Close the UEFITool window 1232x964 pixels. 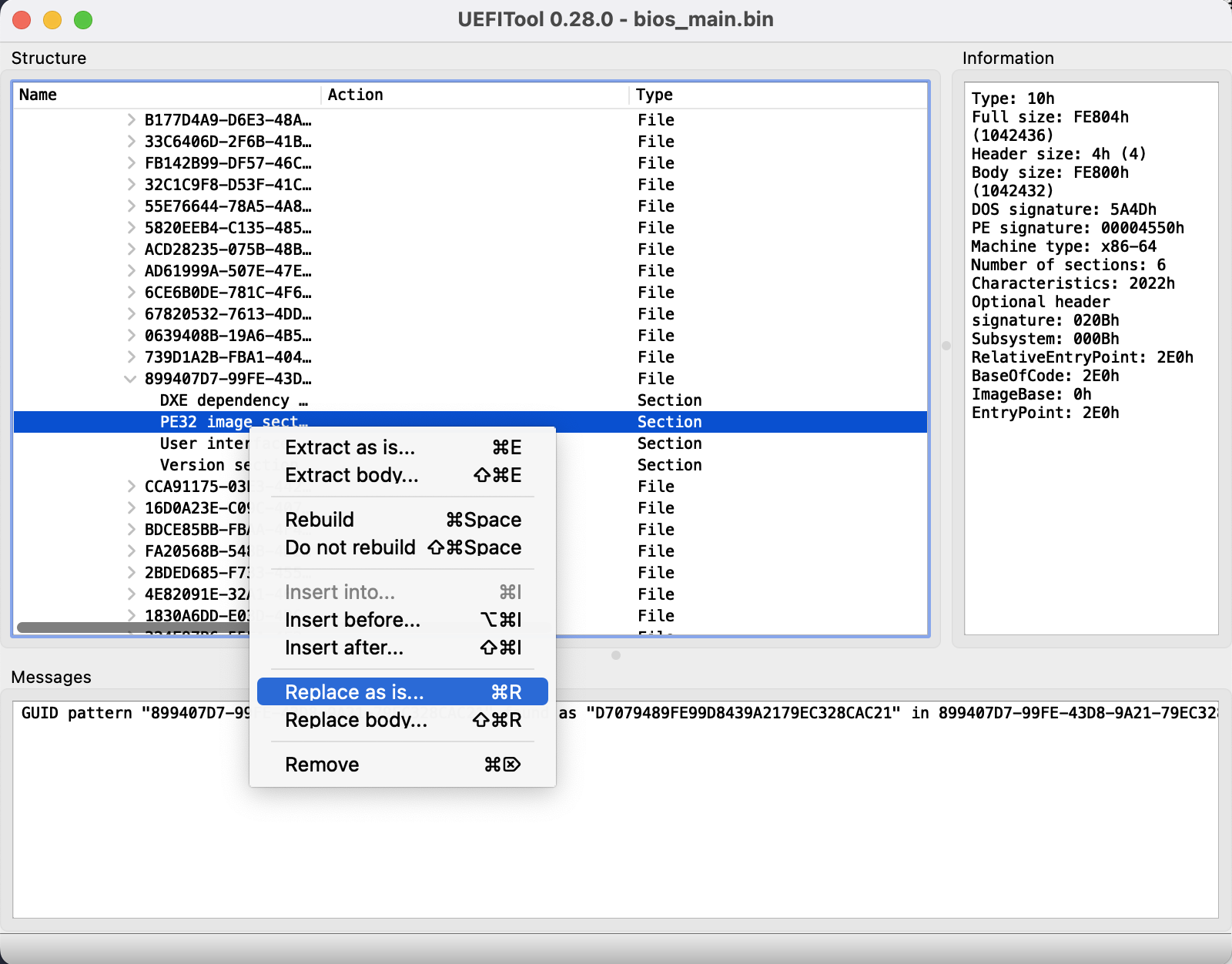pyautogui.click(x=22, y=20)
